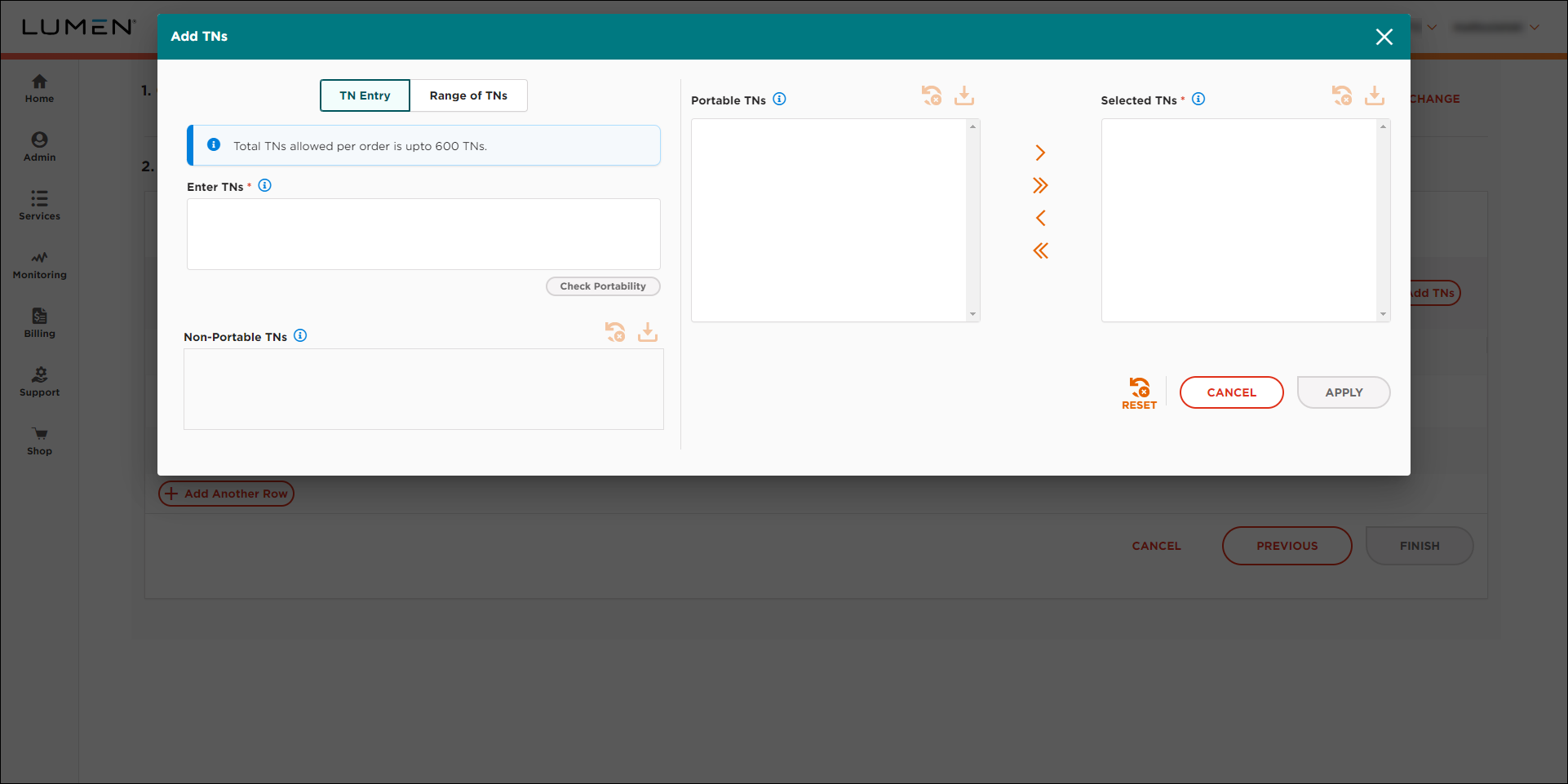The height and width of the screenshot is (784, 1568).
Task: Return all TNs using double left arrow
Action: (1040, 250)
